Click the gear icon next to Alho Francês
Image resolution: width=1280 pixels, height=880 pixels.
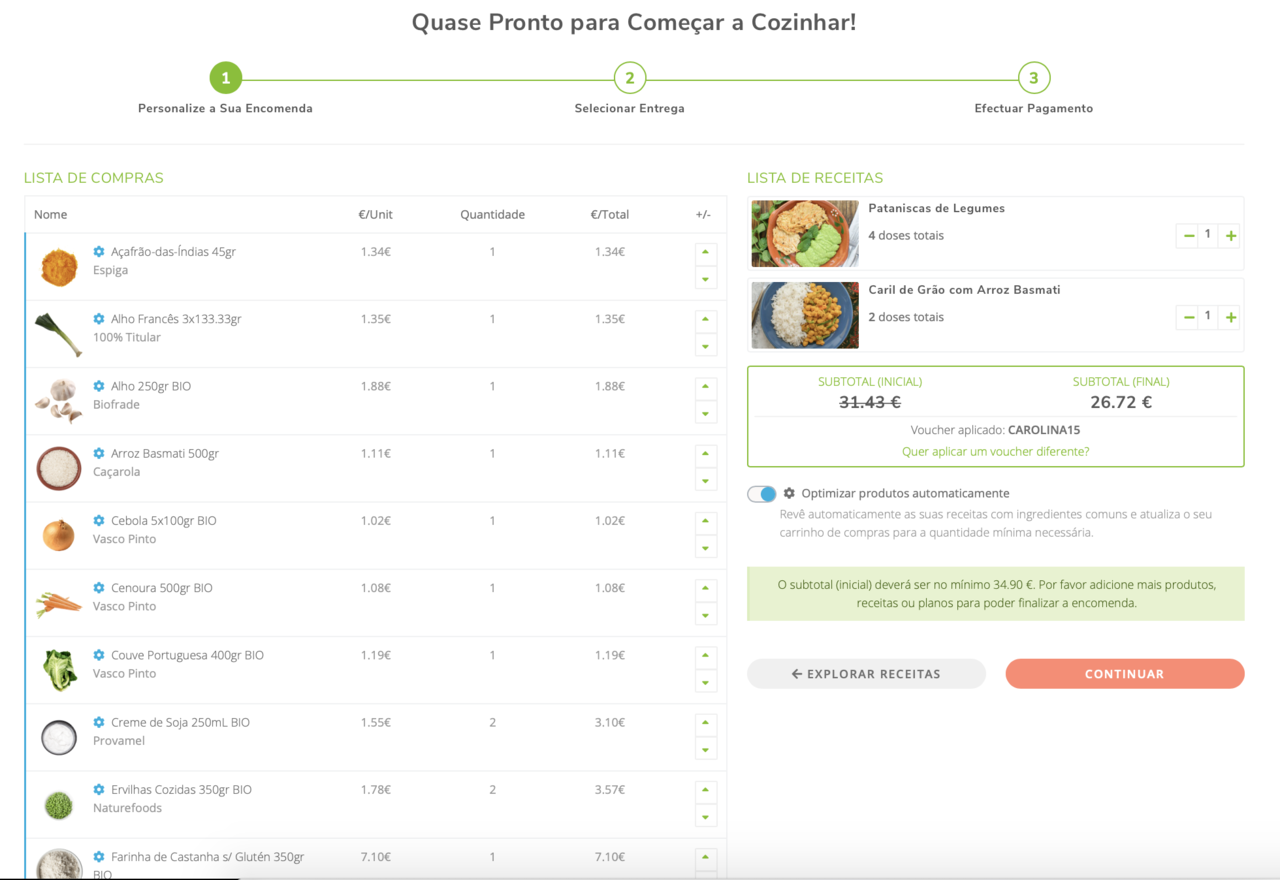99,319
